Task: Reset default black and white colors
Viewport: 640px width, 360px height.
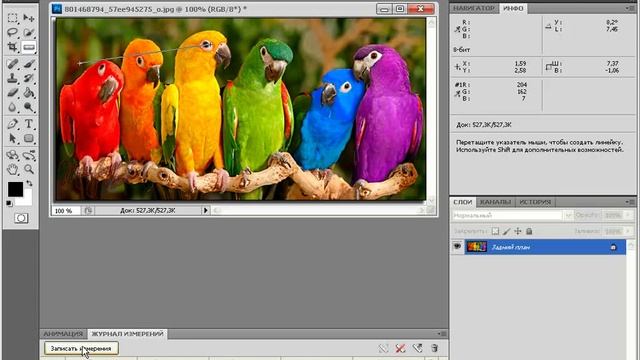Action: (x=9, y=203)
